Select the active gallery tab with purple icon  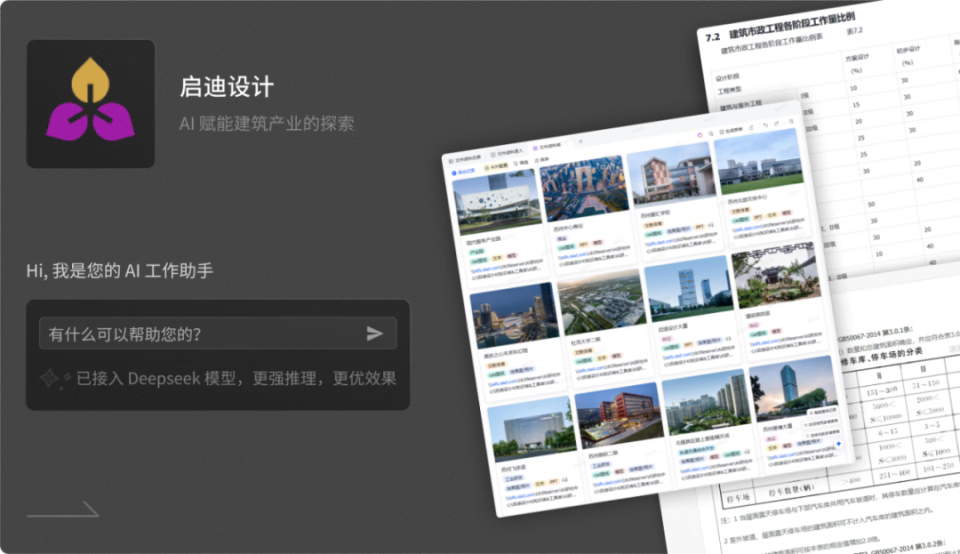[547, 146]
